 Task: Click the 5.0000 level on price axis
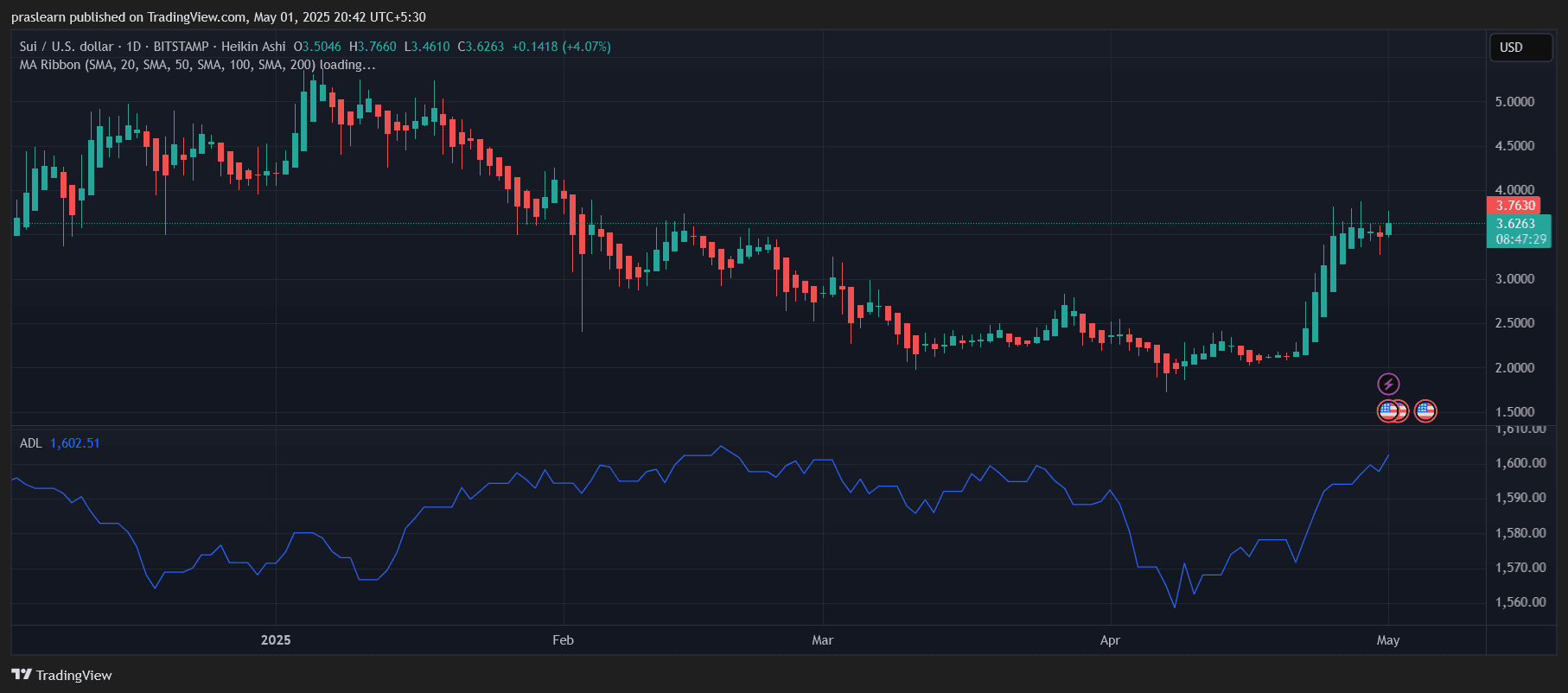click(1514, 102)
